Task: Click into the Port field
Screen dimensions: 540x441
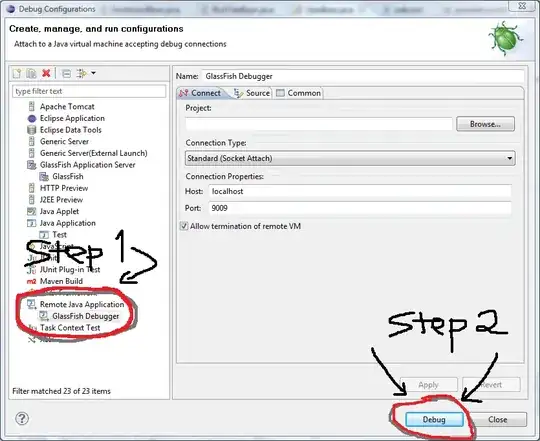Action: (360, 208)
